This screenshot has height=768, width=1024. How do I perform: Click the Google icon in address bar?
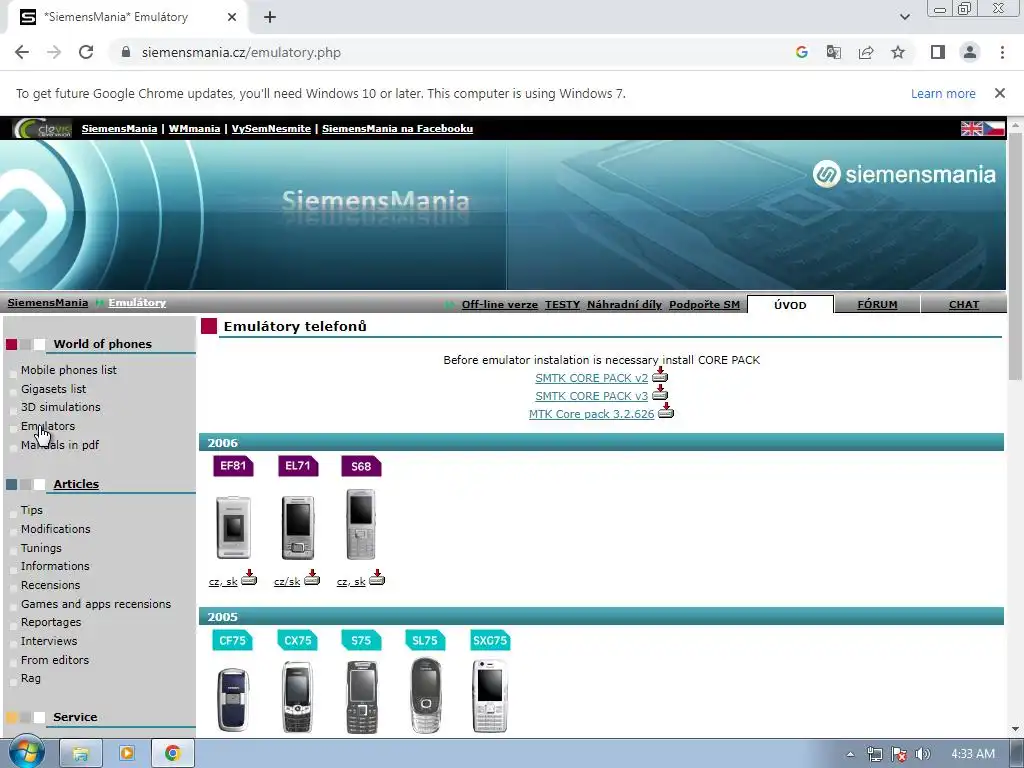point(802,52)
